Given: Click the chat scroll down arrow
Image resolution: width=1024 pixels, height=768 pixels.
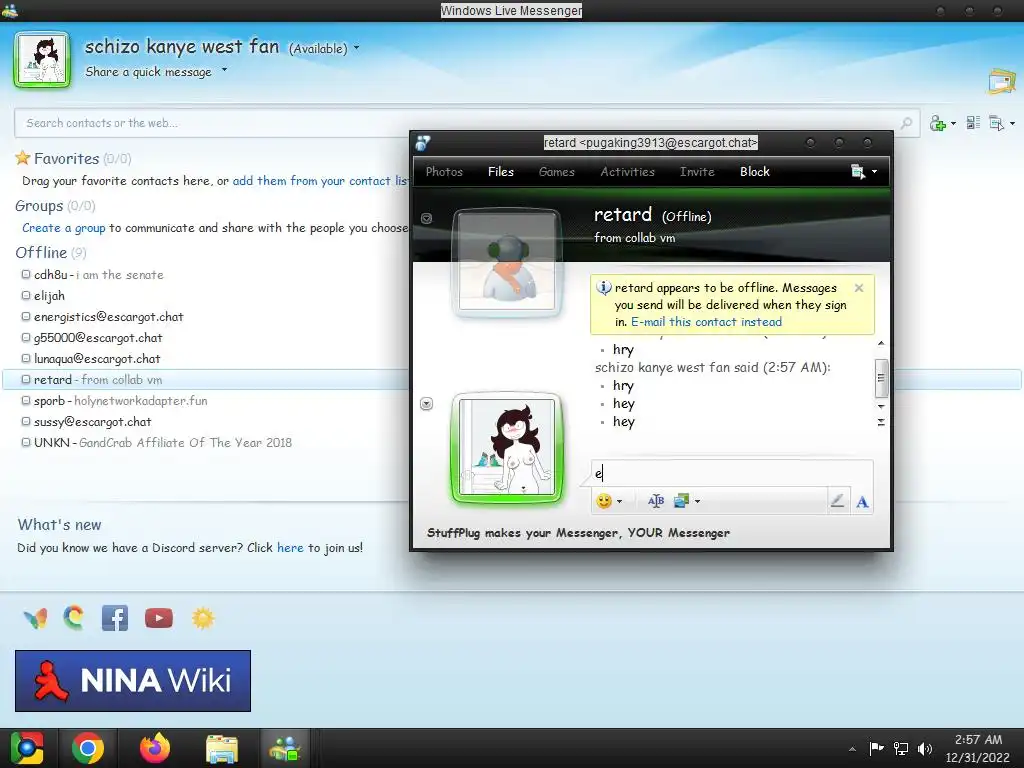Looking at the screenshot, I should click(881, 406).
